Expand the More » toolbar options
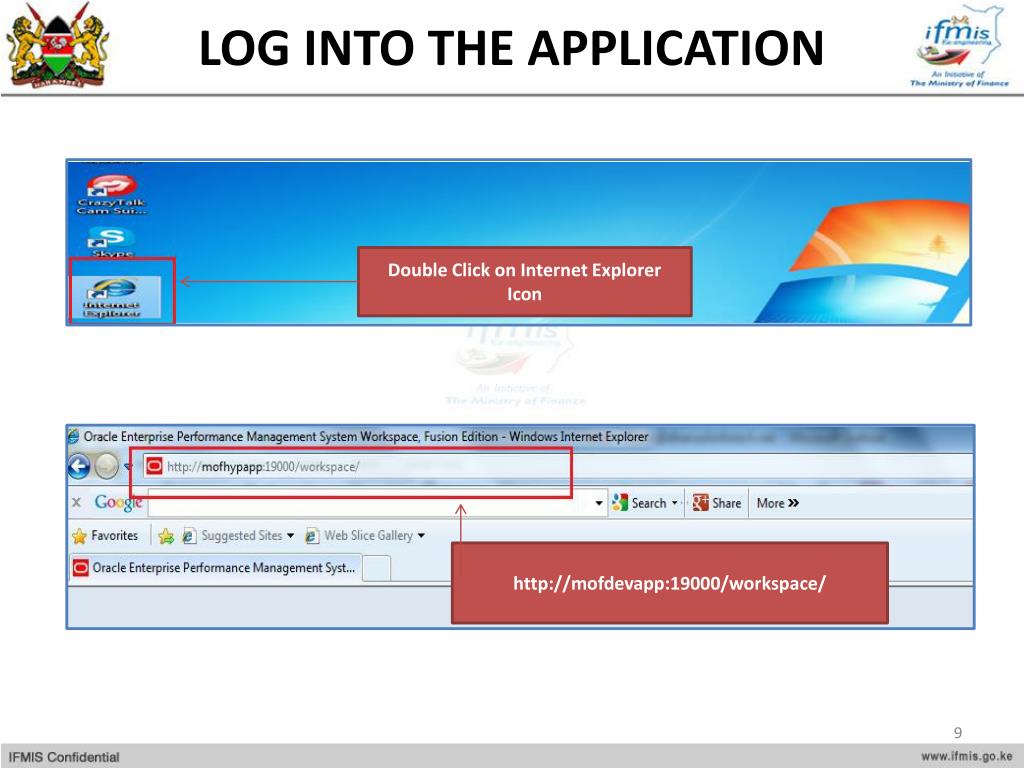The width and height of the screenshot is (1024, 768). (x=777, y=503)
